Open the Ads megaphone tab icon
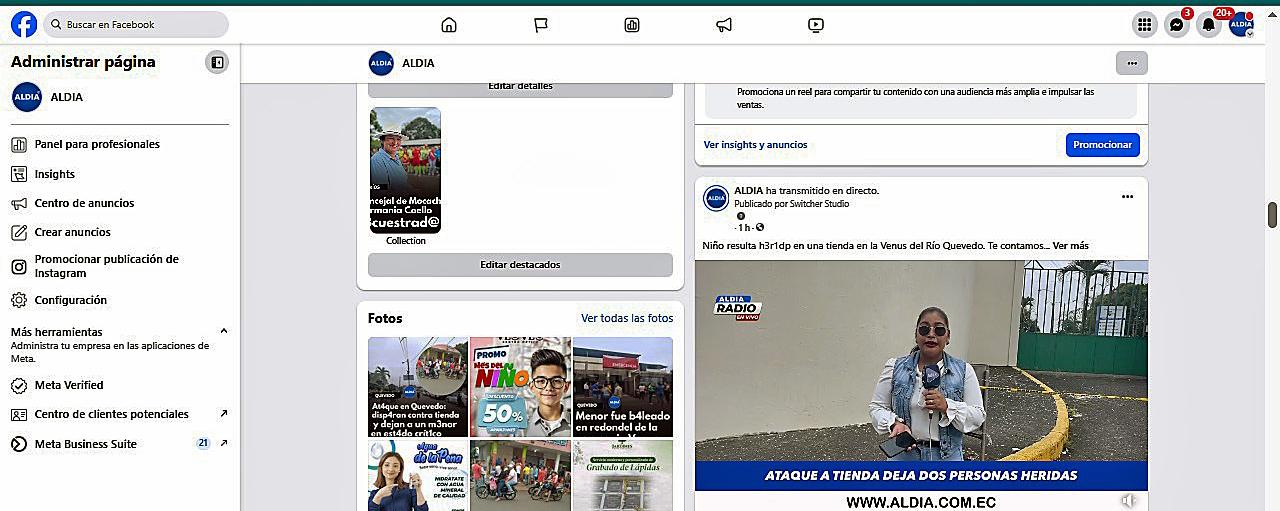The height and width of the screenshot is (511, 1280). 724,25
